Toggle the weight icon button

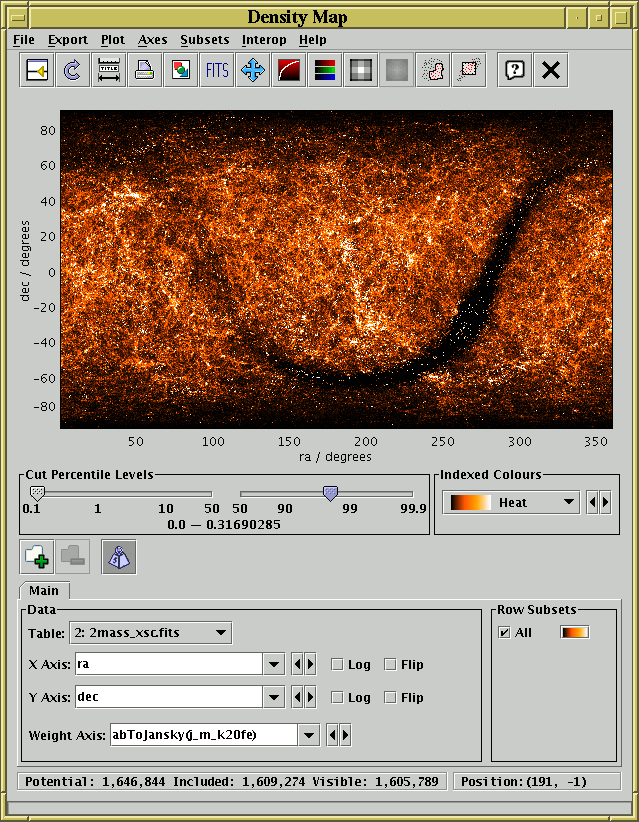click(x=119, y=557)
